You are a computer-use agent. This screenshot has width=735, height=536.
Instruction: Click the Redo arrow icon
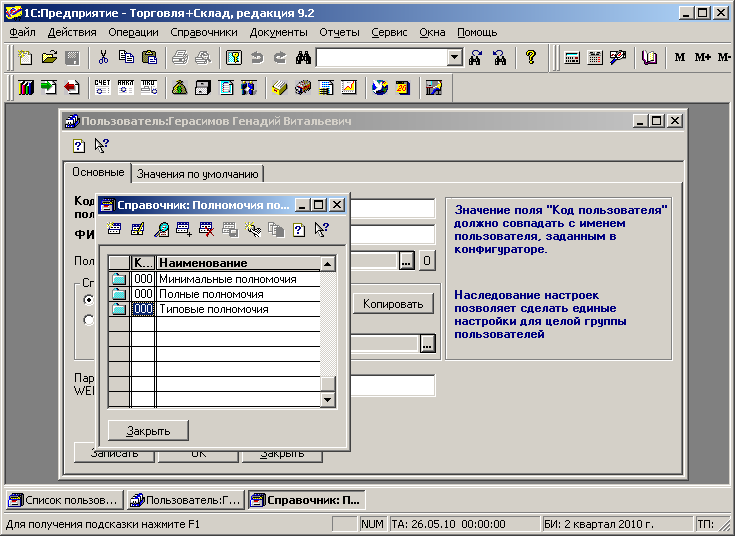pyautogui.click(x=280, y=58)
